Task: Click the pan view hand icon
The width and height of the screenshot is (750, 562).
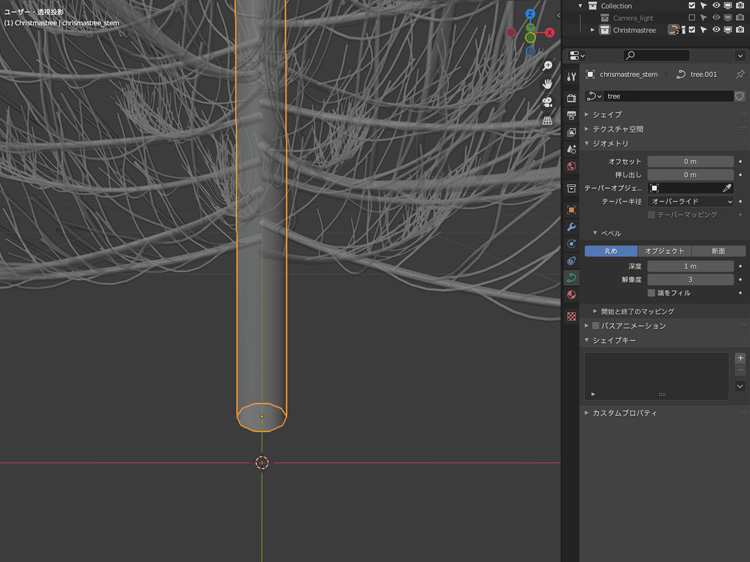Action: [547, 84]
